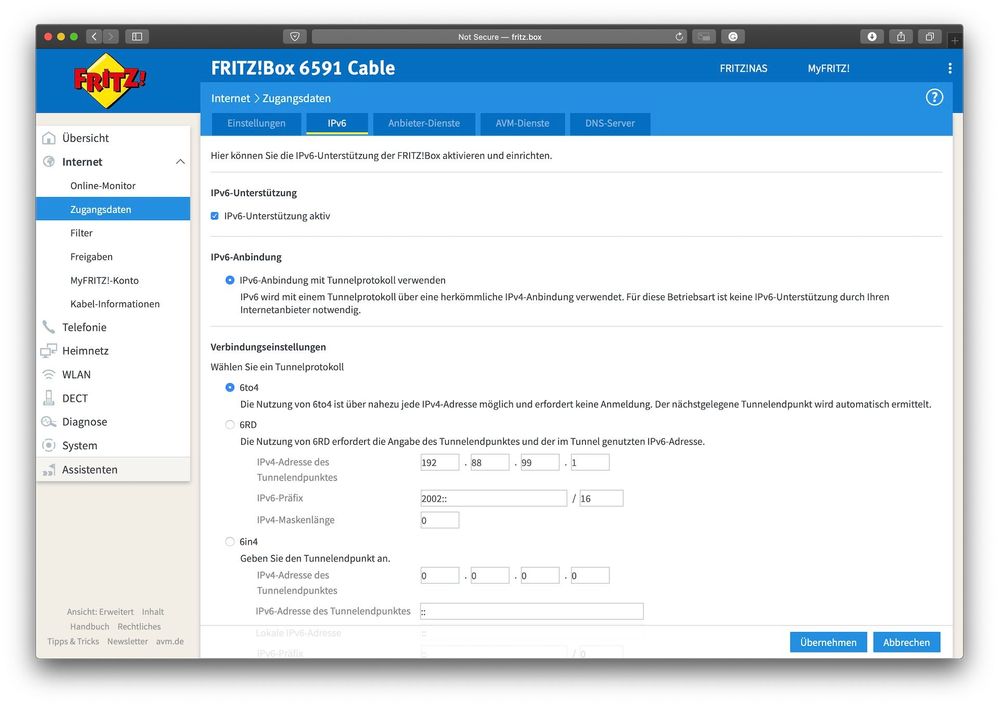Screen dimensions: 999x706
Task: Click the DECT phone icon
Action: [x=48, y=398]
